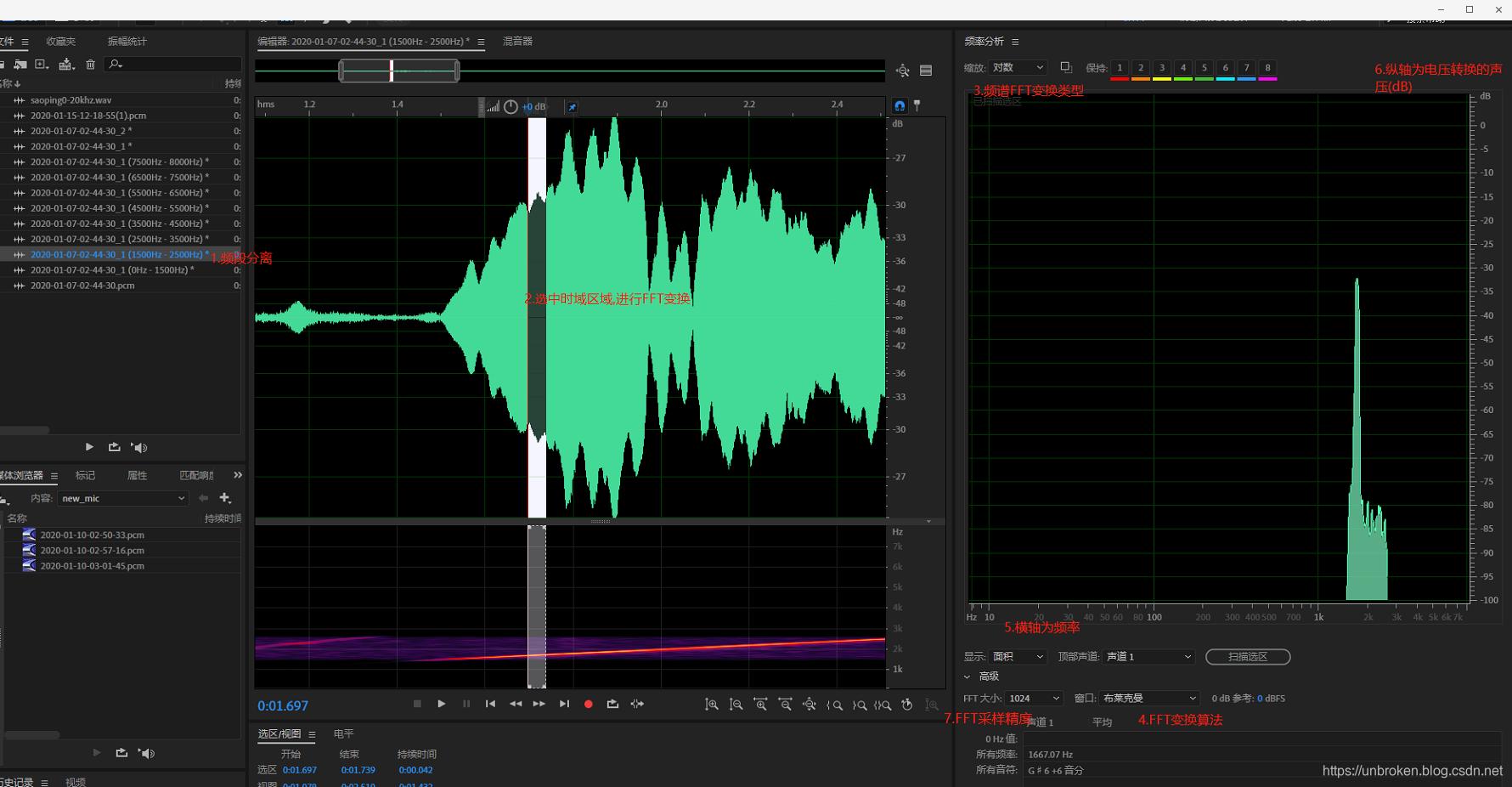The width and height of the screenshot is (1512, 787).
Task: Click the Play button in the transport bar
Action: (441, 704)
